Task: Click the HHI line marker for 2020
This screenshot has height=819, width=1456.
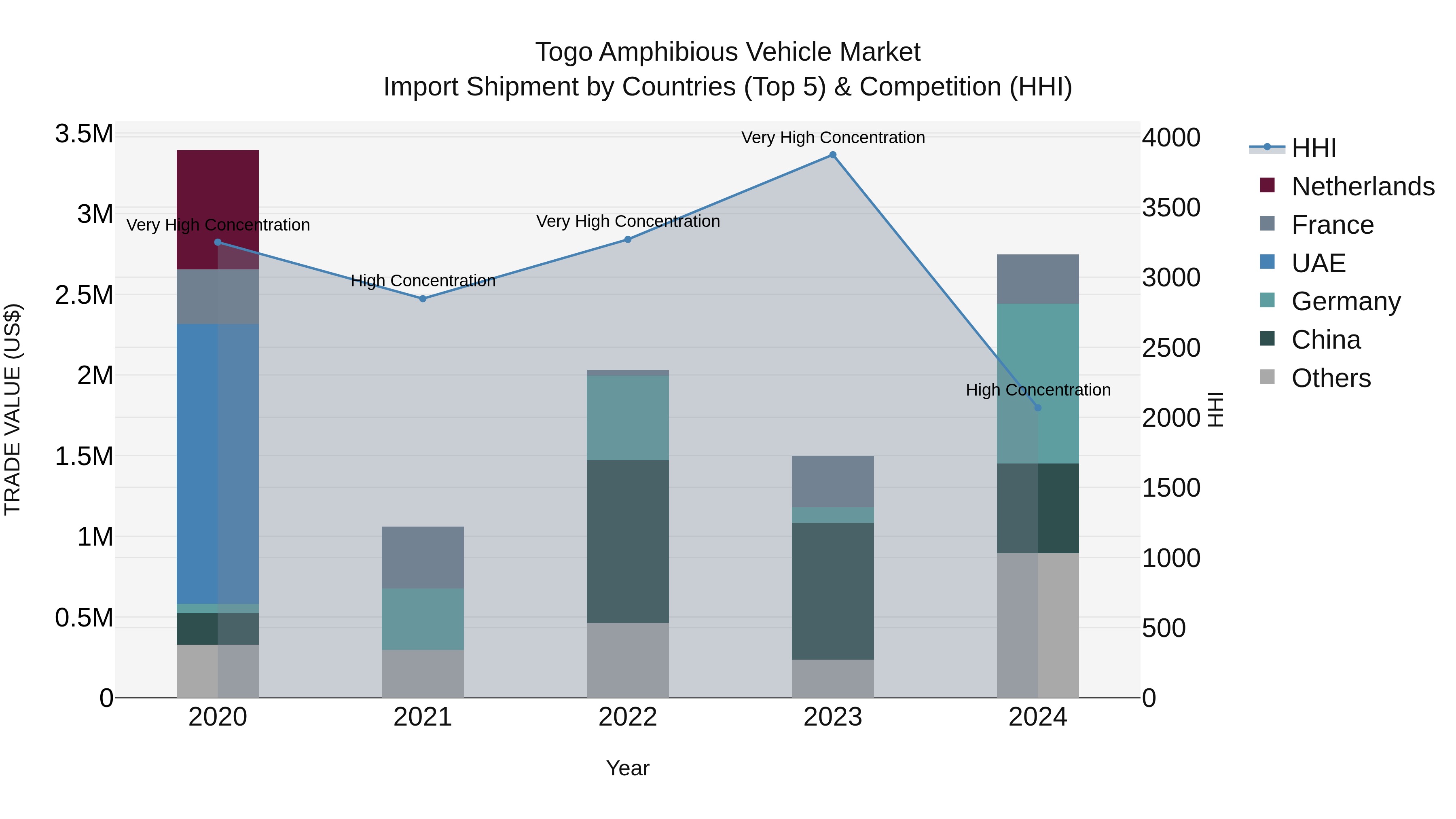Action: click(x=218, y=243)
